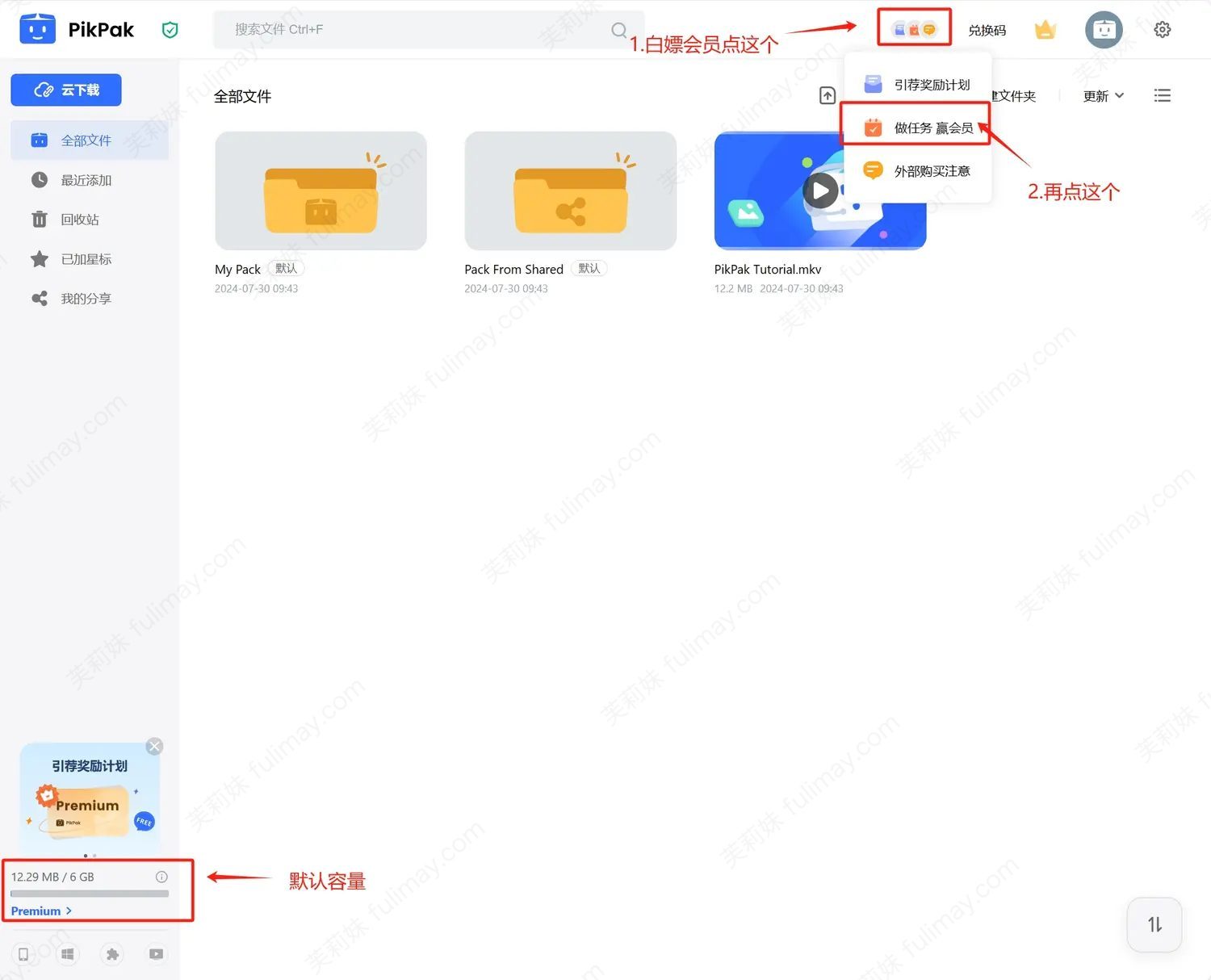Click the user avatar icon

click(x=1104, y=31)
